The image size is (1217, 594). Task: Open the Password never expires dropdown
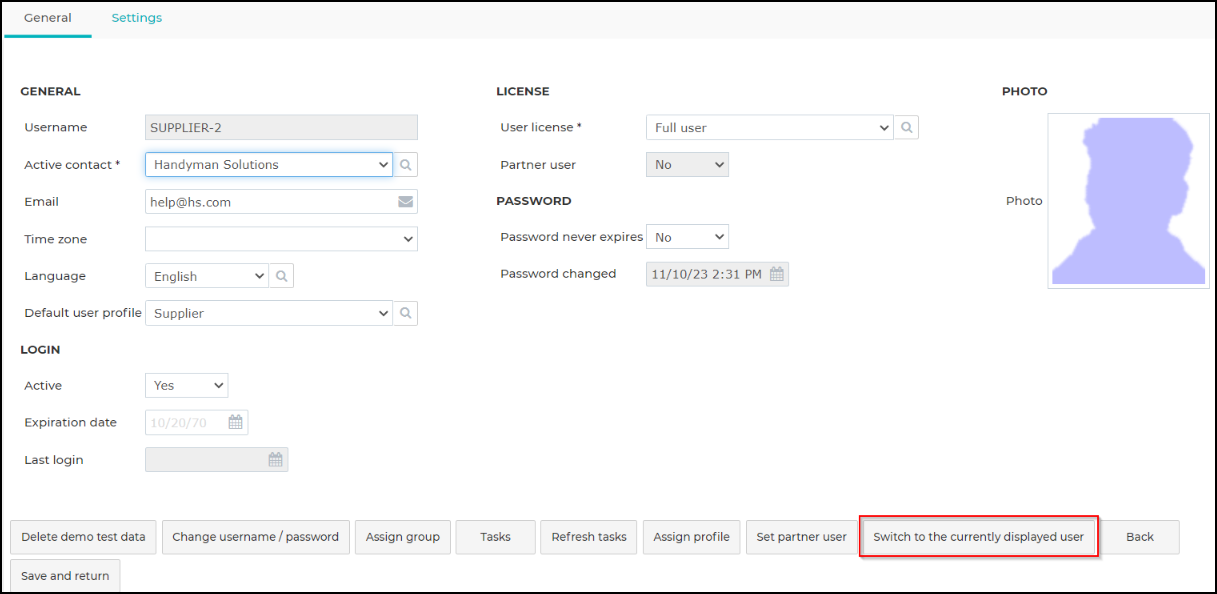[687, 237]
